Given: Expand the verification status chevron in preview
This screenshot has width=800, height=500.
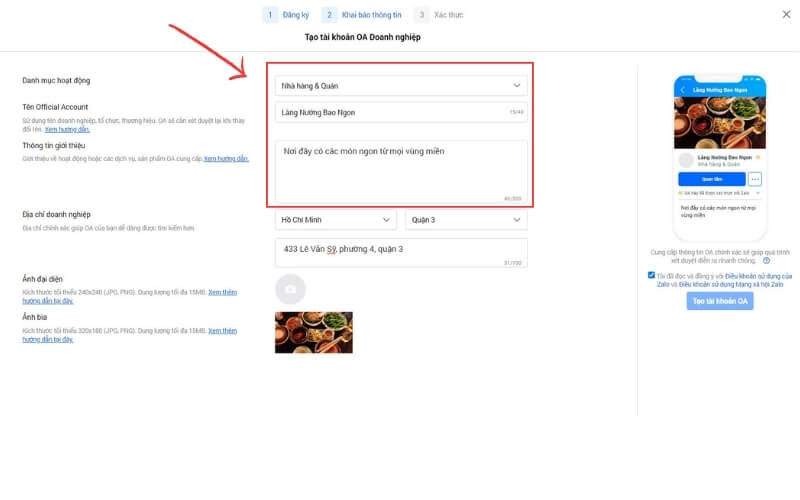Looking at the screenshot, I should coord(758,193).
